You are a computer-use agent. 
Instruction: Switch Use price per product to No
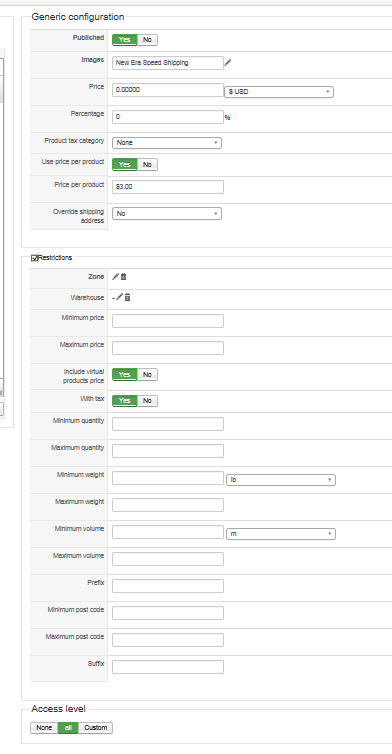point(147,164)
